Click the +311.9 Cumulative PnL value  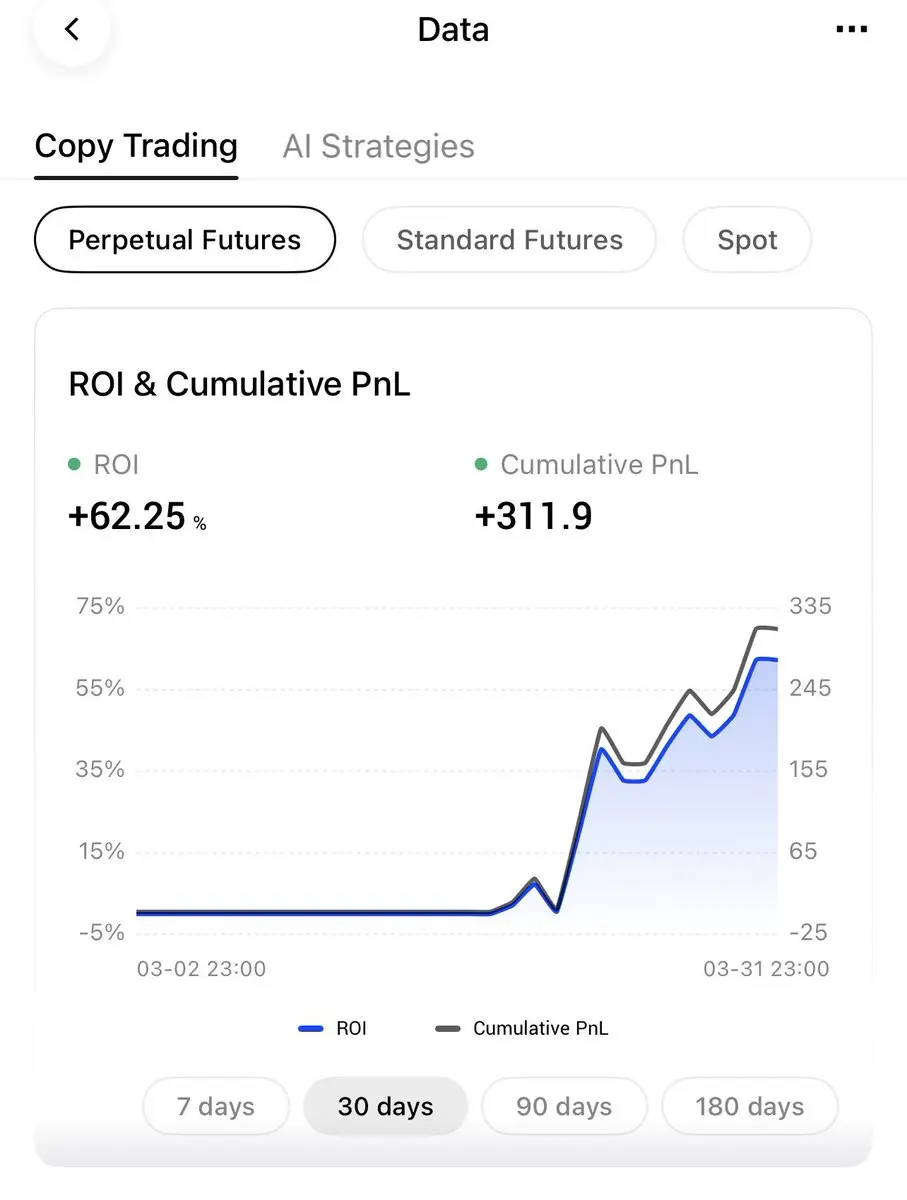[x=534, y=517]
